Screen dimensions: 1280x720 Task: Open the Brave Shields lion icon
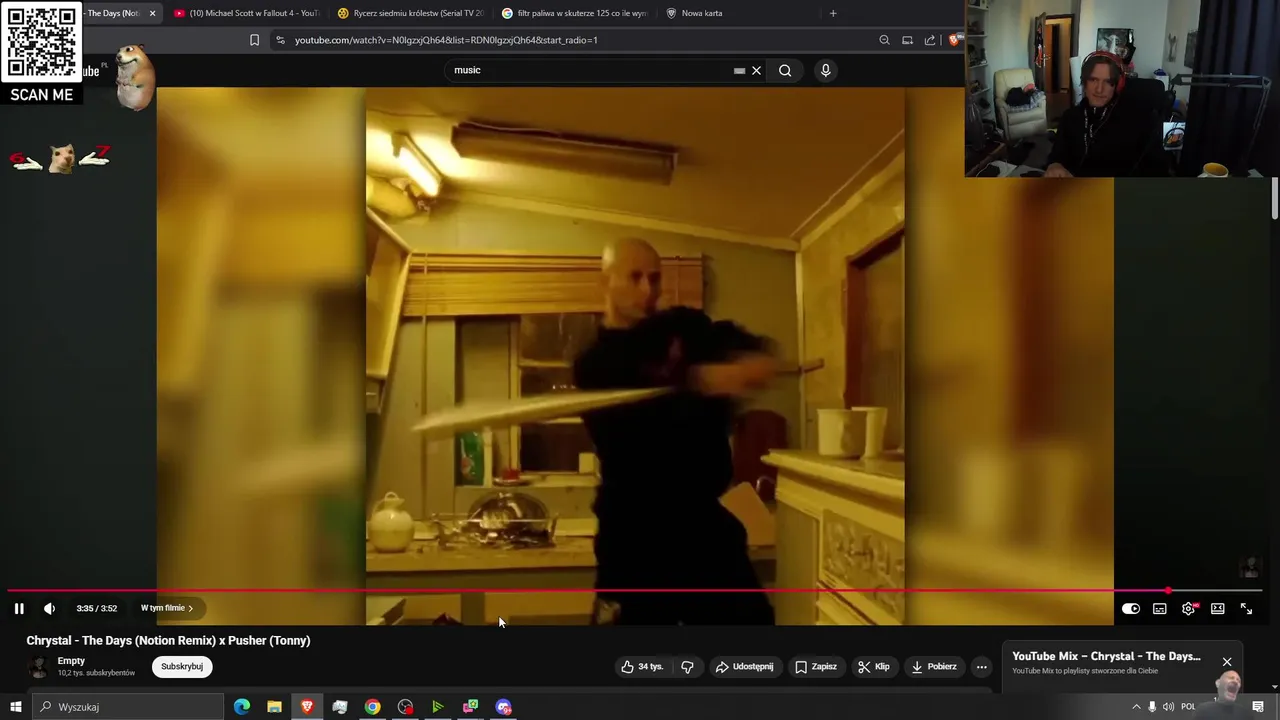[953, 40]
